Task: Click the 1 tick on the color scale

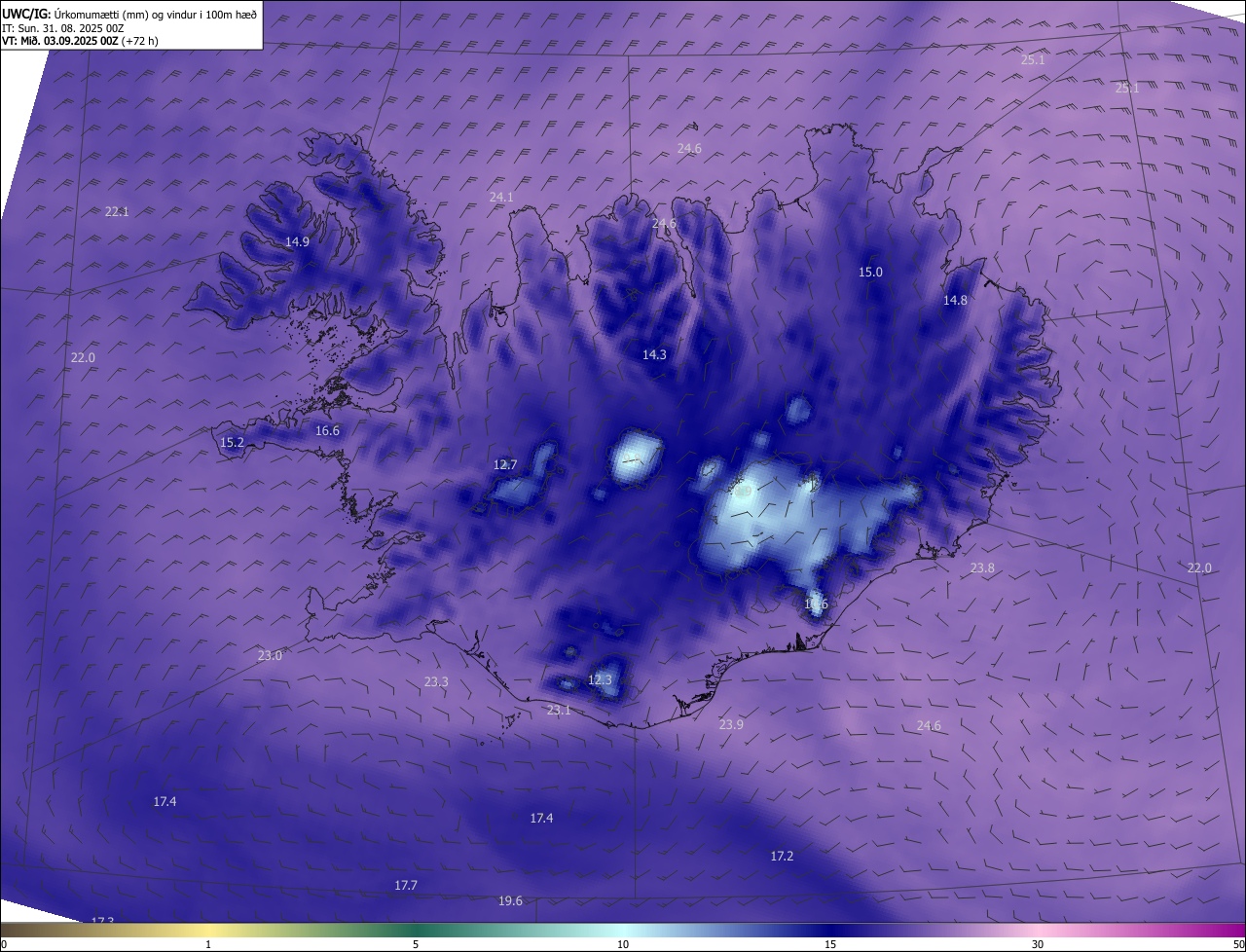Action: [208, 944]
